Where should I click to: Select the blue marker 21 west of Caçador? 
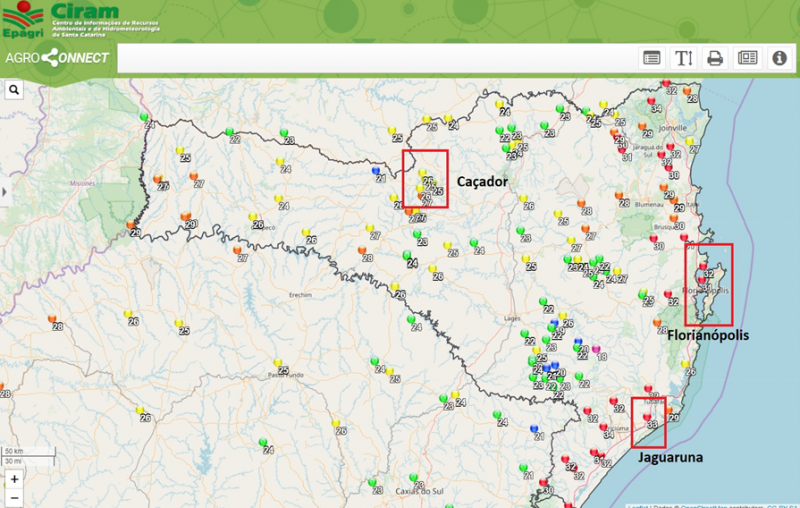(376, 170)
